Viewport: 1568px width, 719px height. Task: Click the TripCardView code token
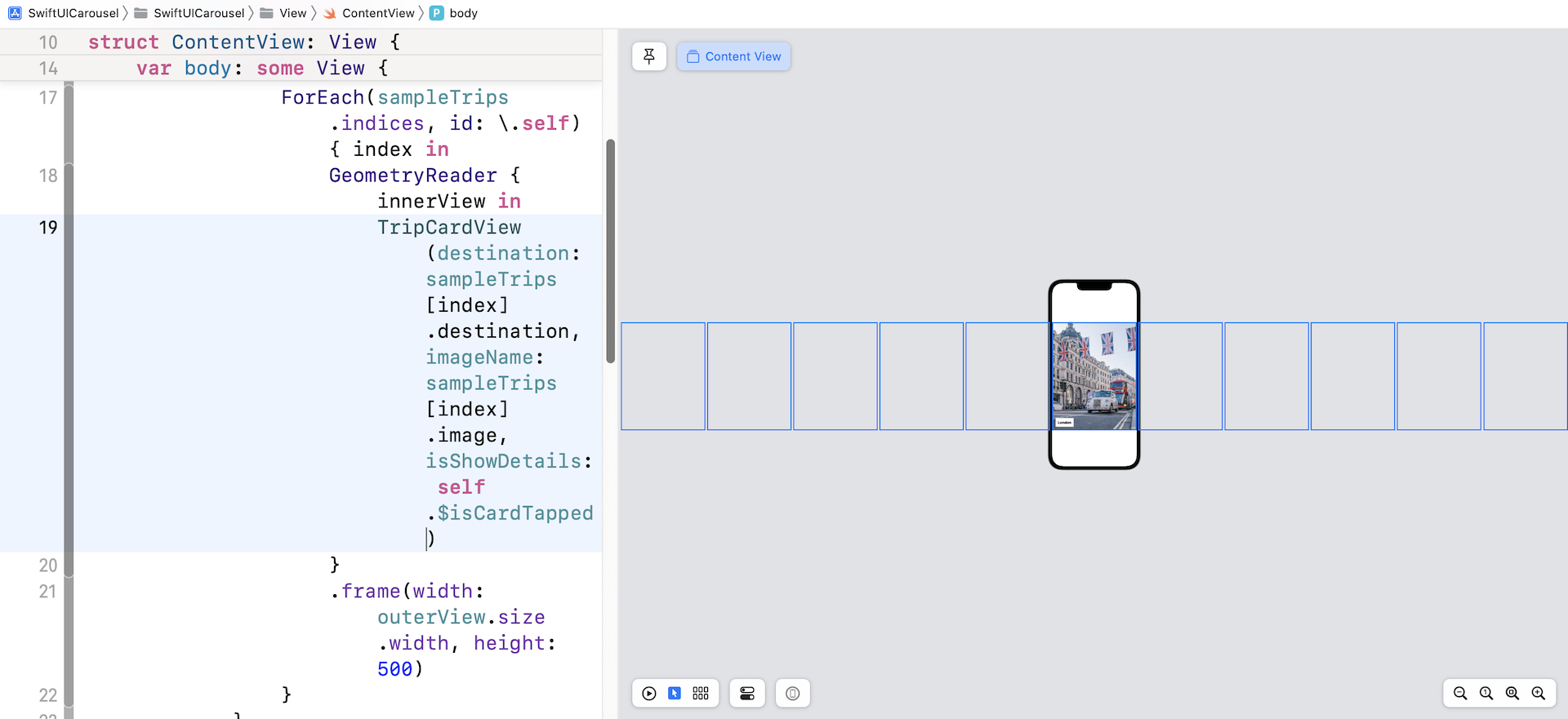tap(449, 228)
